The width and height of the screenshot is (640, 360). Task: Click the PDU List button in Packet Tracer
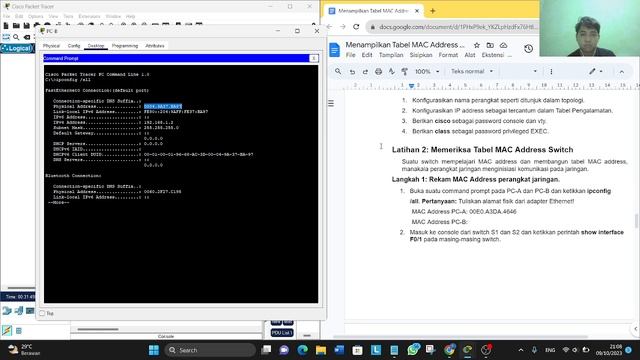pyautogui.click(x=282, y=333)
